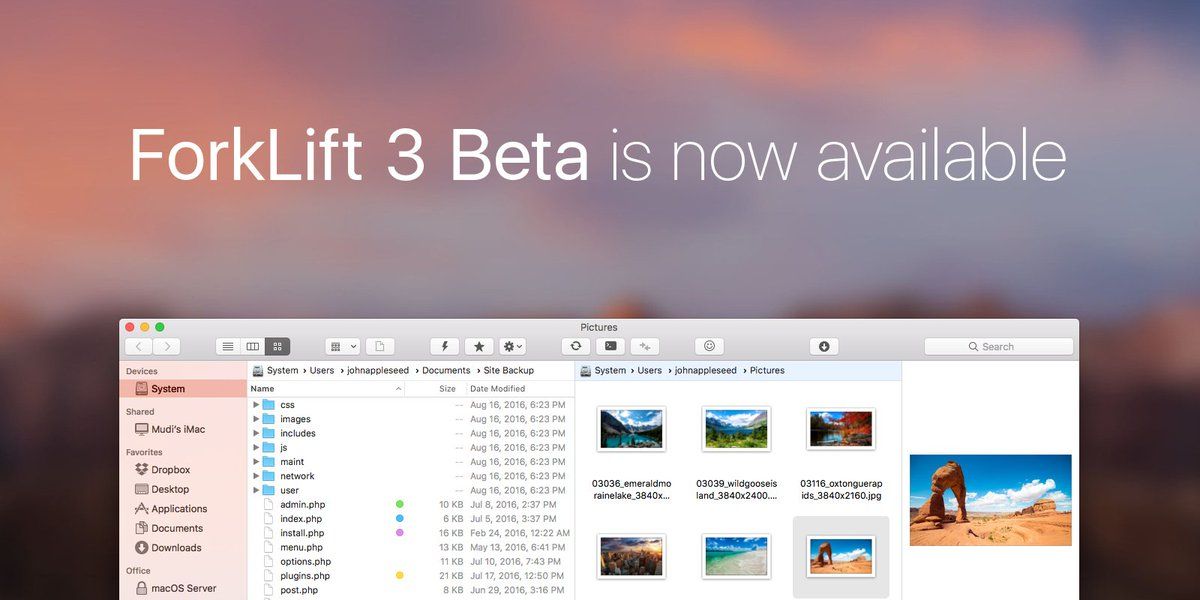Open the gear action dropdown menu
1200x600 pixels.
tap(513, 346)
